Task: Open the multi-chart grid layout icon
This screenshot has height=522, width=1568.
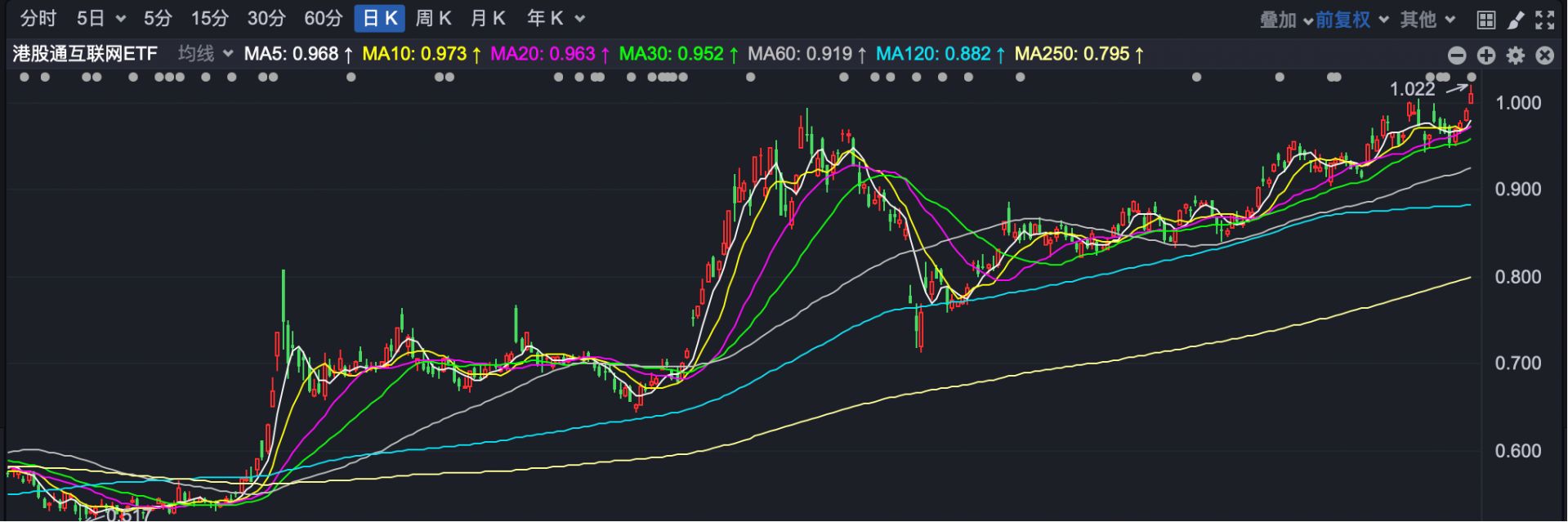Action: 1486,20
